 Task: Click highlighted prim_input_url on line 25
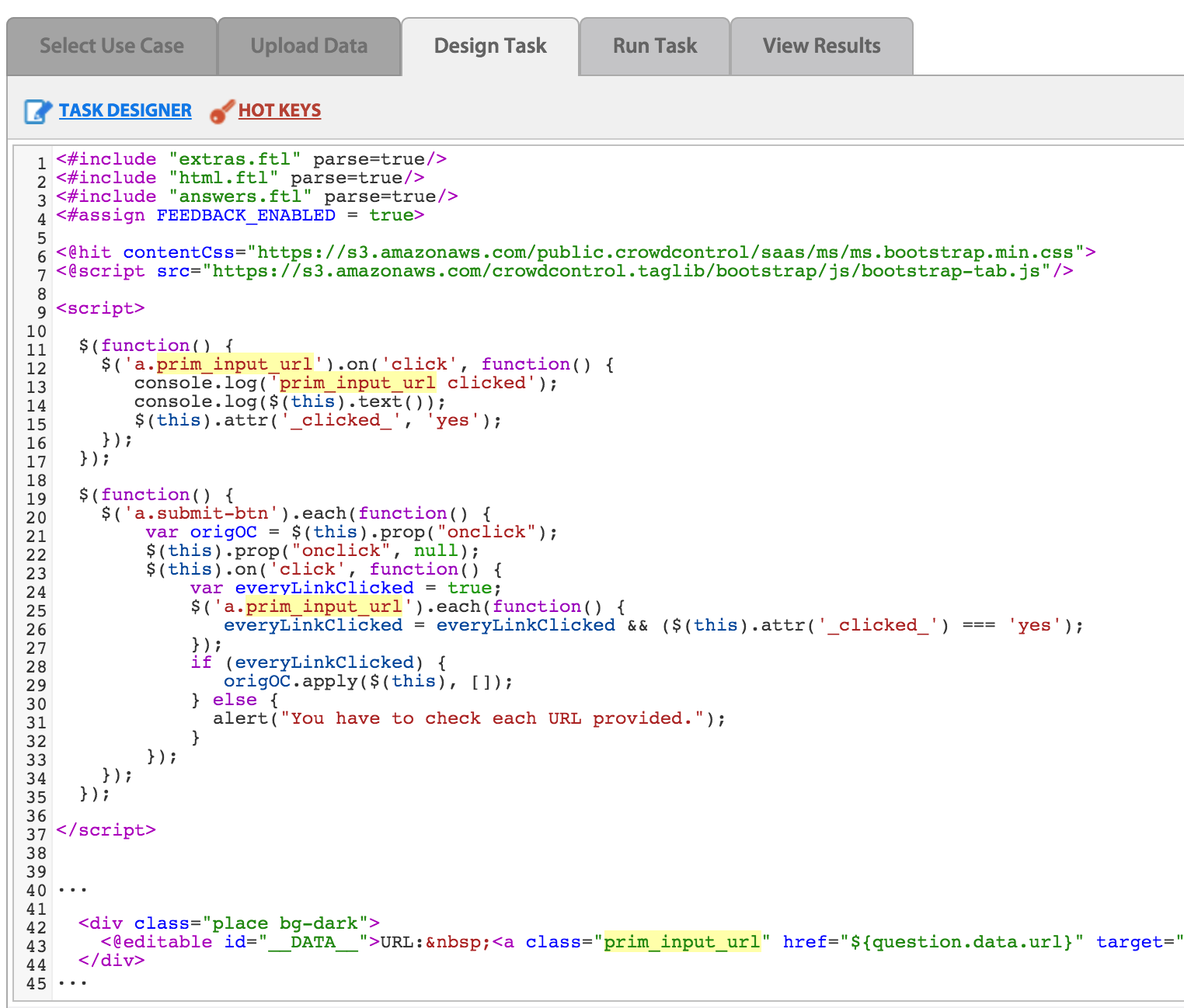[x=324, y=607]
